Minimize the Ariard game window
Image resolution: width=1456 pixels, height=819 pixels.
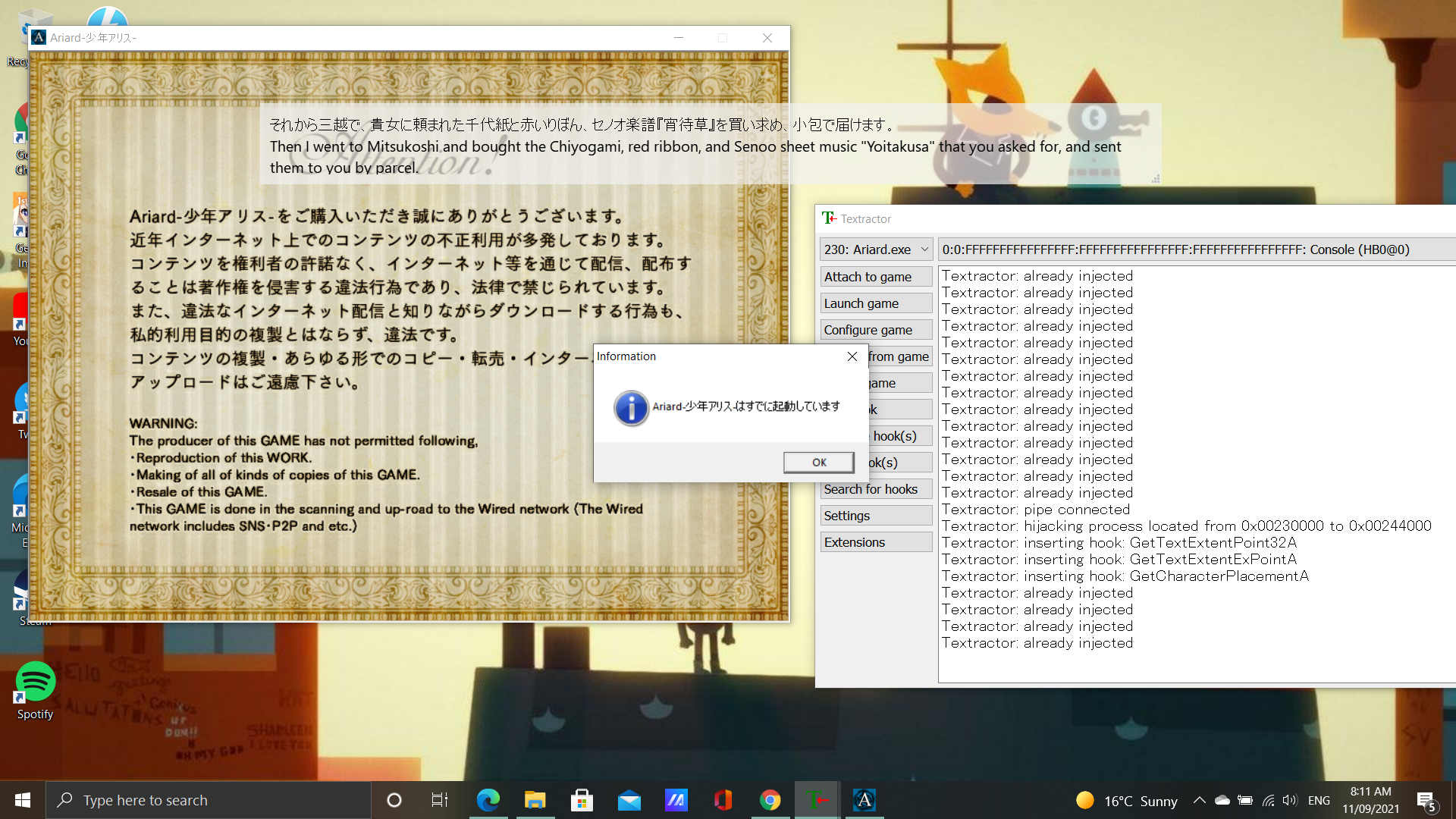pos(679,37)
